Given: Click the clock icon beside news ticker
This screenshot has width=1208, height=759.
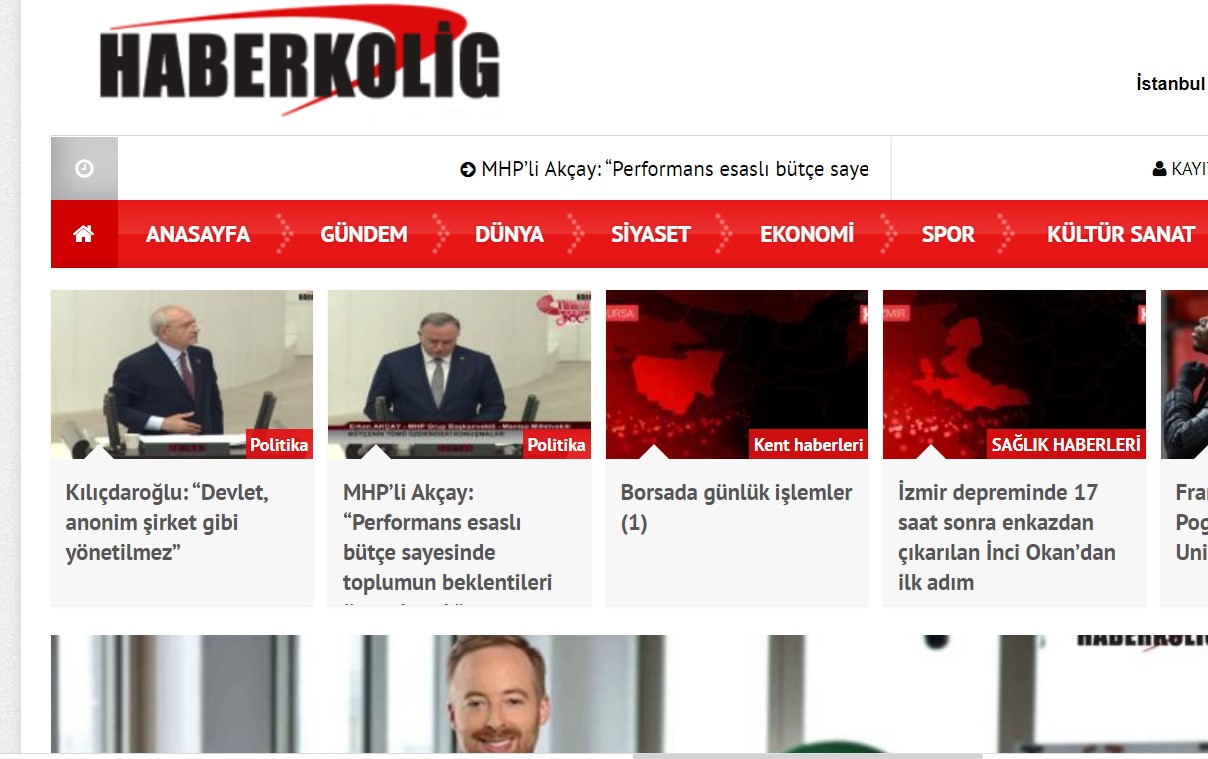Looking at the screenshot, I should pos(84,169).
